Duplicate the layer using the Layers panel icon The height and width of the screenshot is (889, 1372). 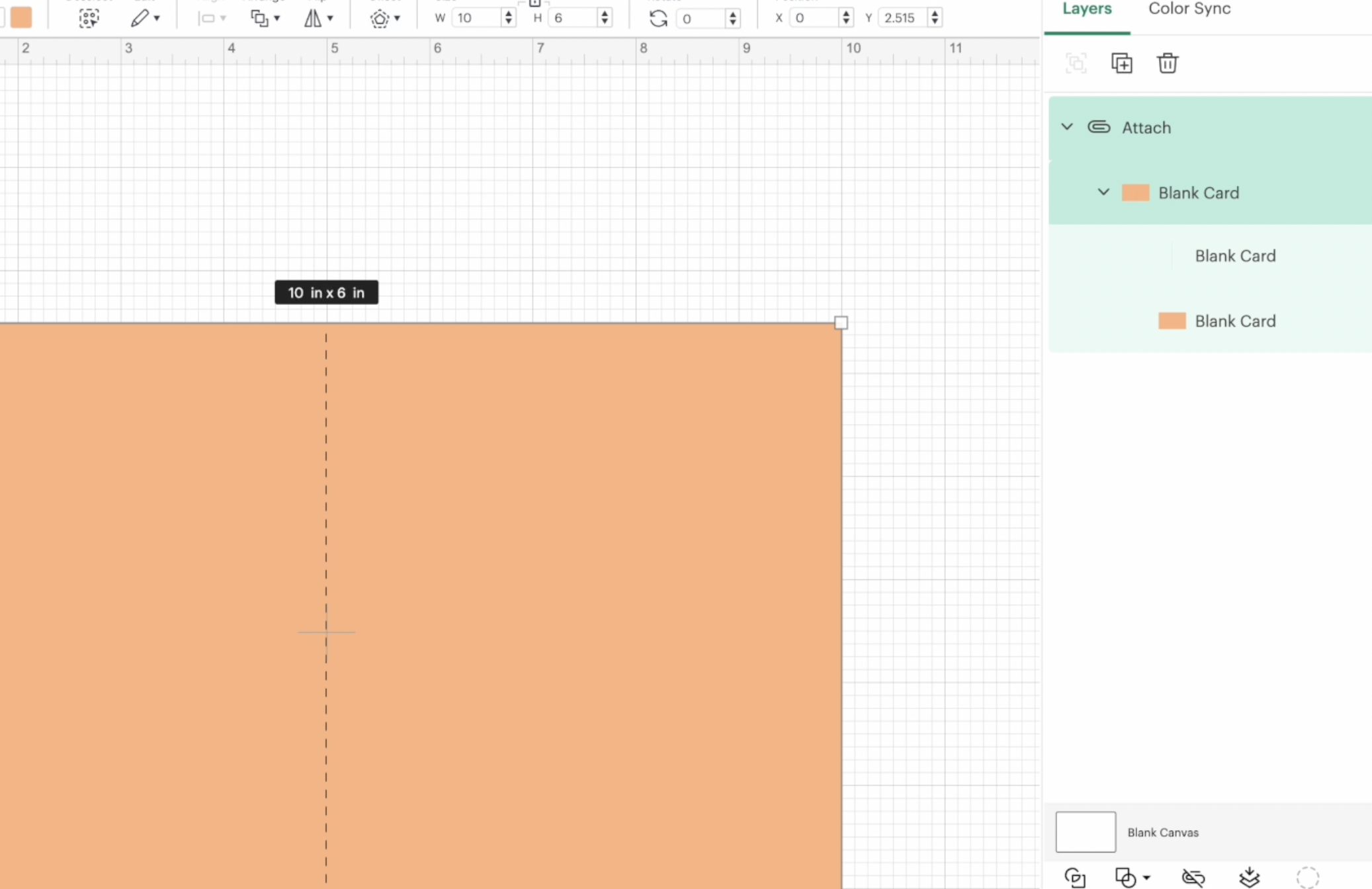[1123, 63]
